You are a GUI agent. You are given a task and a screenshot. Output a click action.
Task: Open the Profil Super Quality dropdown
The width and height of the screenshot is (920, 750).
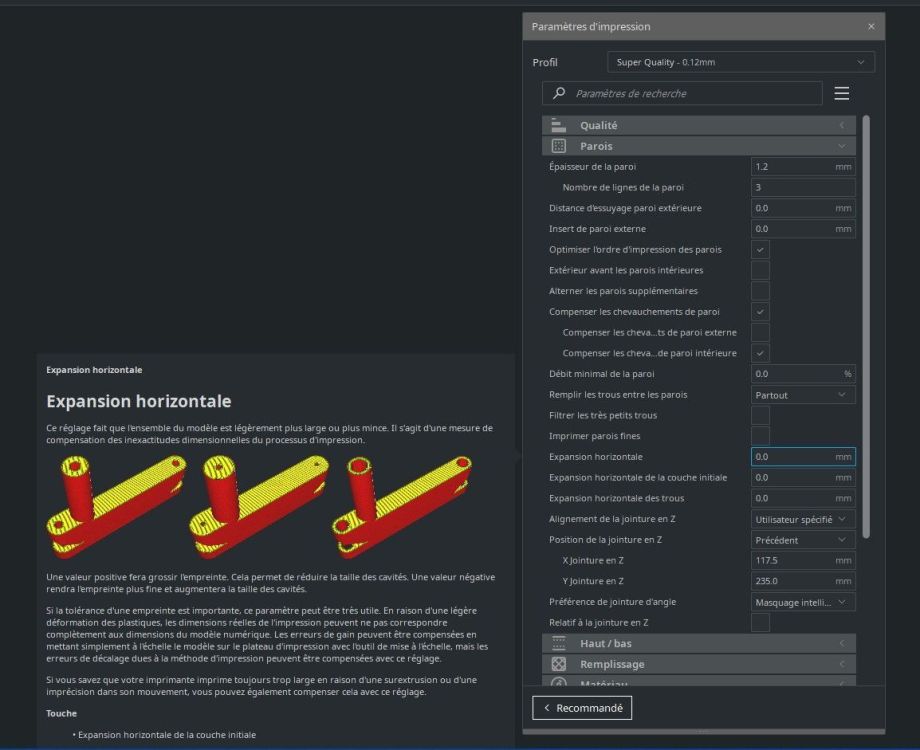click(741, 62)
